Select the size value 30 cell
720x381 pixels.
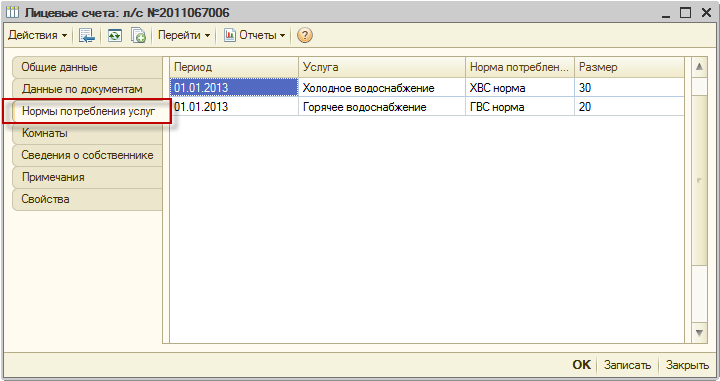pos(629,87)
